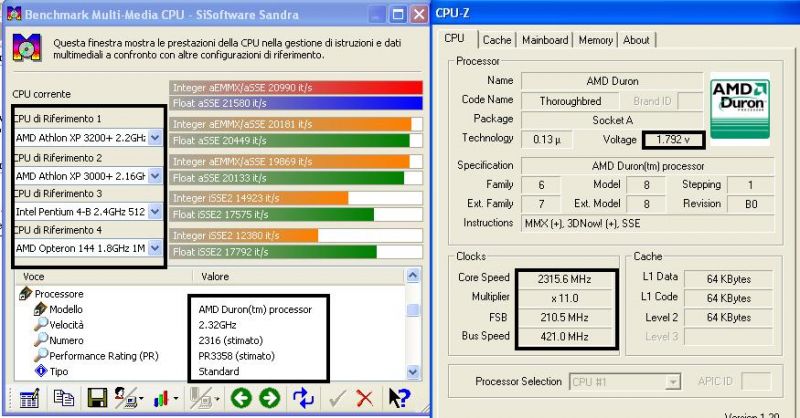Click Multiplier value 'x 11.0'
This screenshot has height=418, width=800.
[x=564, y=298]
